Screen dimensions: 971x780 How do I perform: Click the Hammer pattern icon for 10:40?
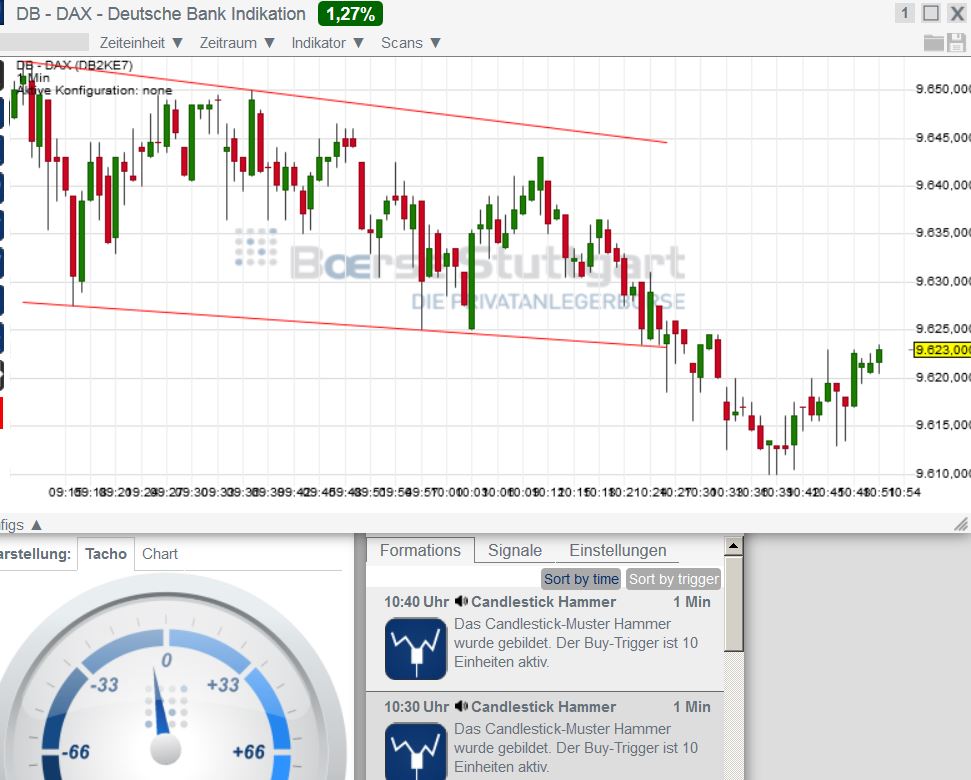[414, 649]
